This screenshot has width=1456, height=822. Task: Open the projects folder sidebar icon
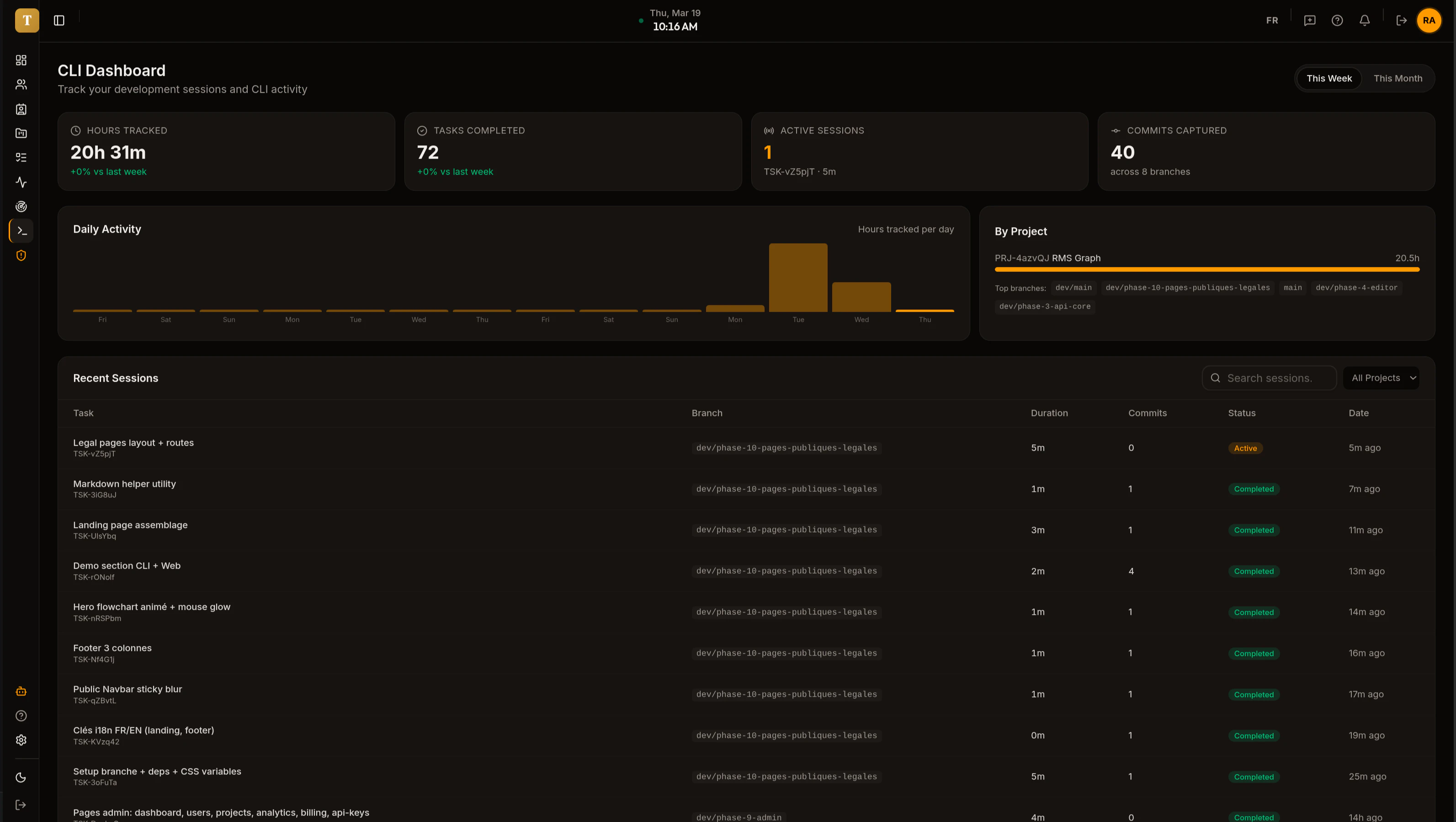(x=21, y=133)
